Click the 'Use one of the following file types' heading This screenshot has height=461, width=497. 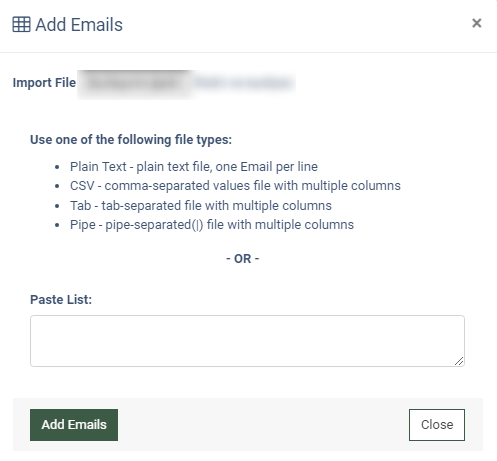pyautogui.click(x=131, y=139)
